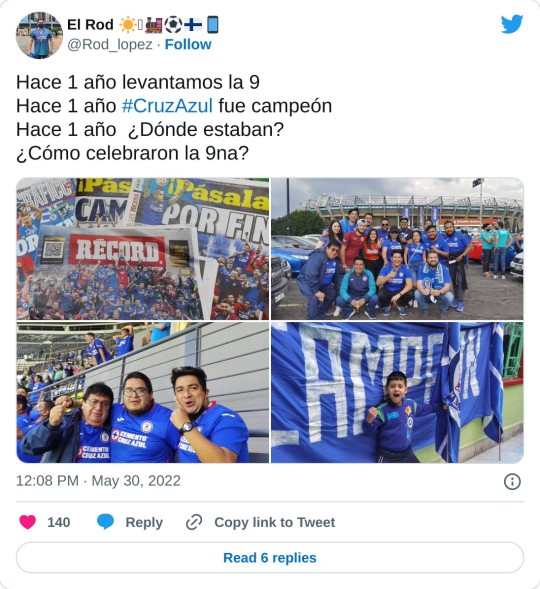
Task: Open the @Rod_lopez handle link
Action: pos(110,44)
